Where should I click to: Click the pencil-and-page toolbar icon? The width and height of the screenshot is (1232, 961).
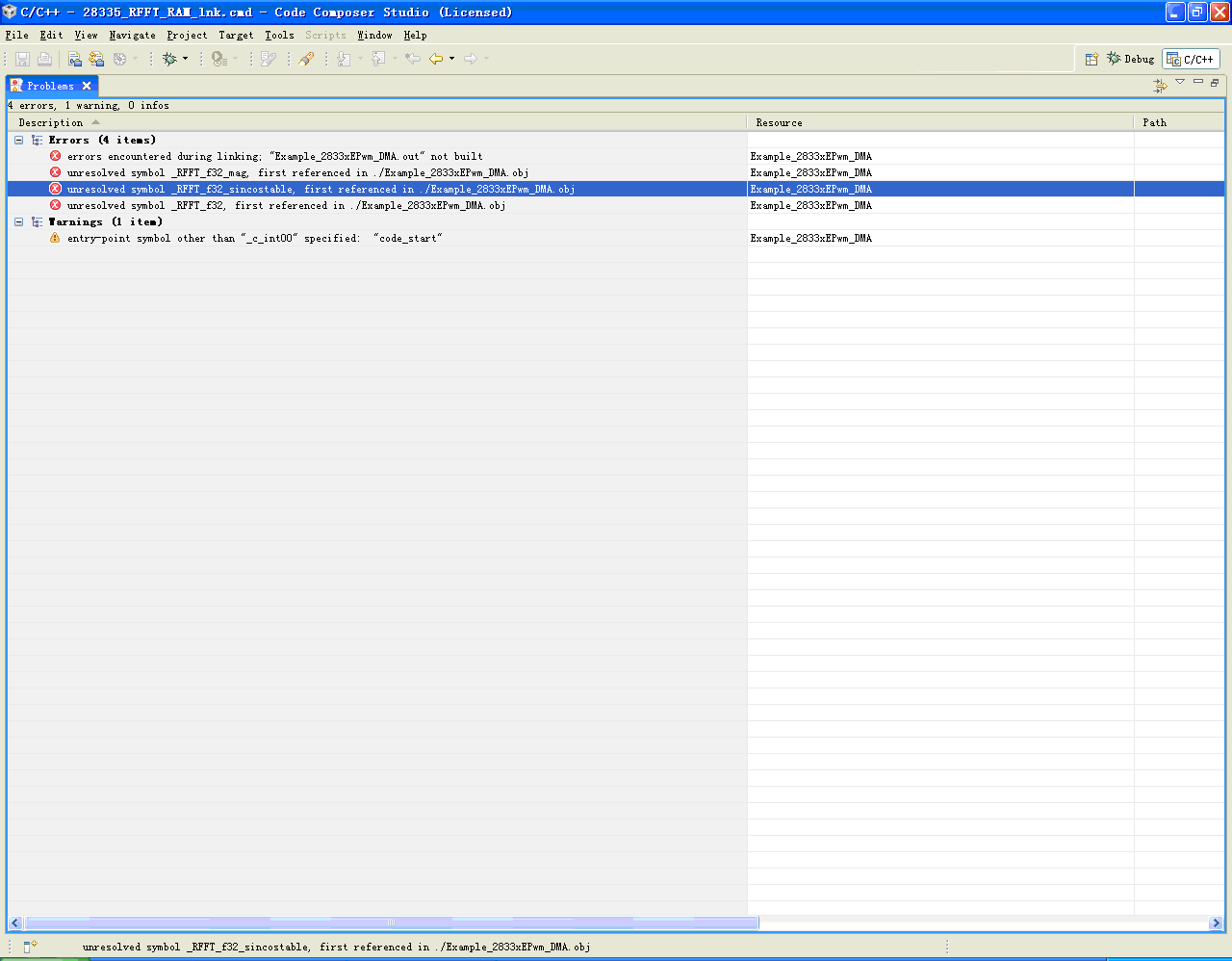[269, 59]
